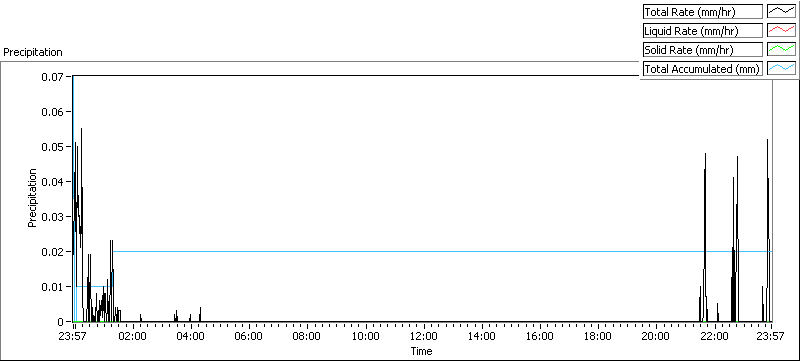Click the 18:00 time axis label
Image resolution: width=800 pixels, height=361 pixels.
pos(597,337)
